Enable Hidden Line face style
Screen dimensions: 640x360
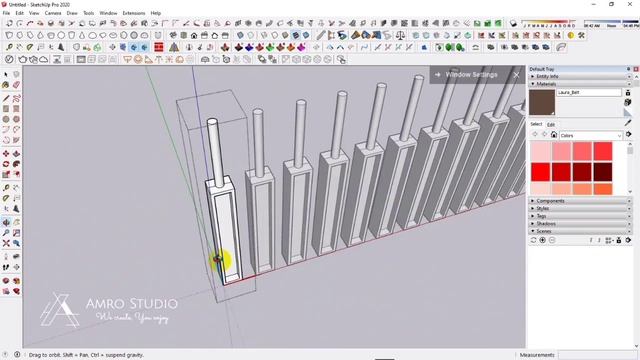point(275,36)
